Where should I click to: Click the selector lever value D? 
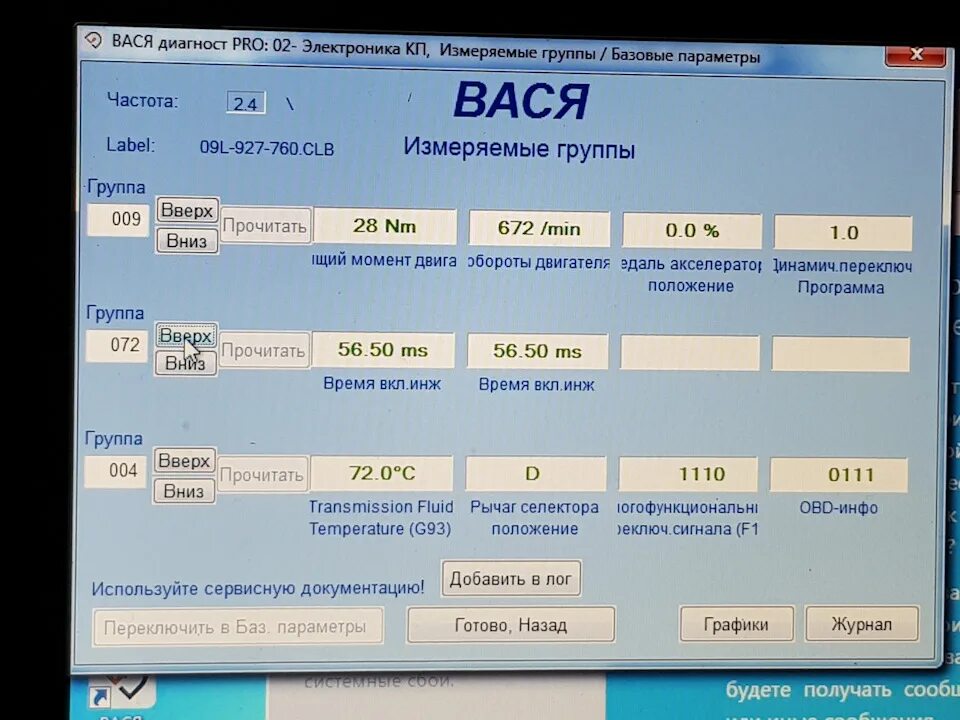(x=536, y=474)
